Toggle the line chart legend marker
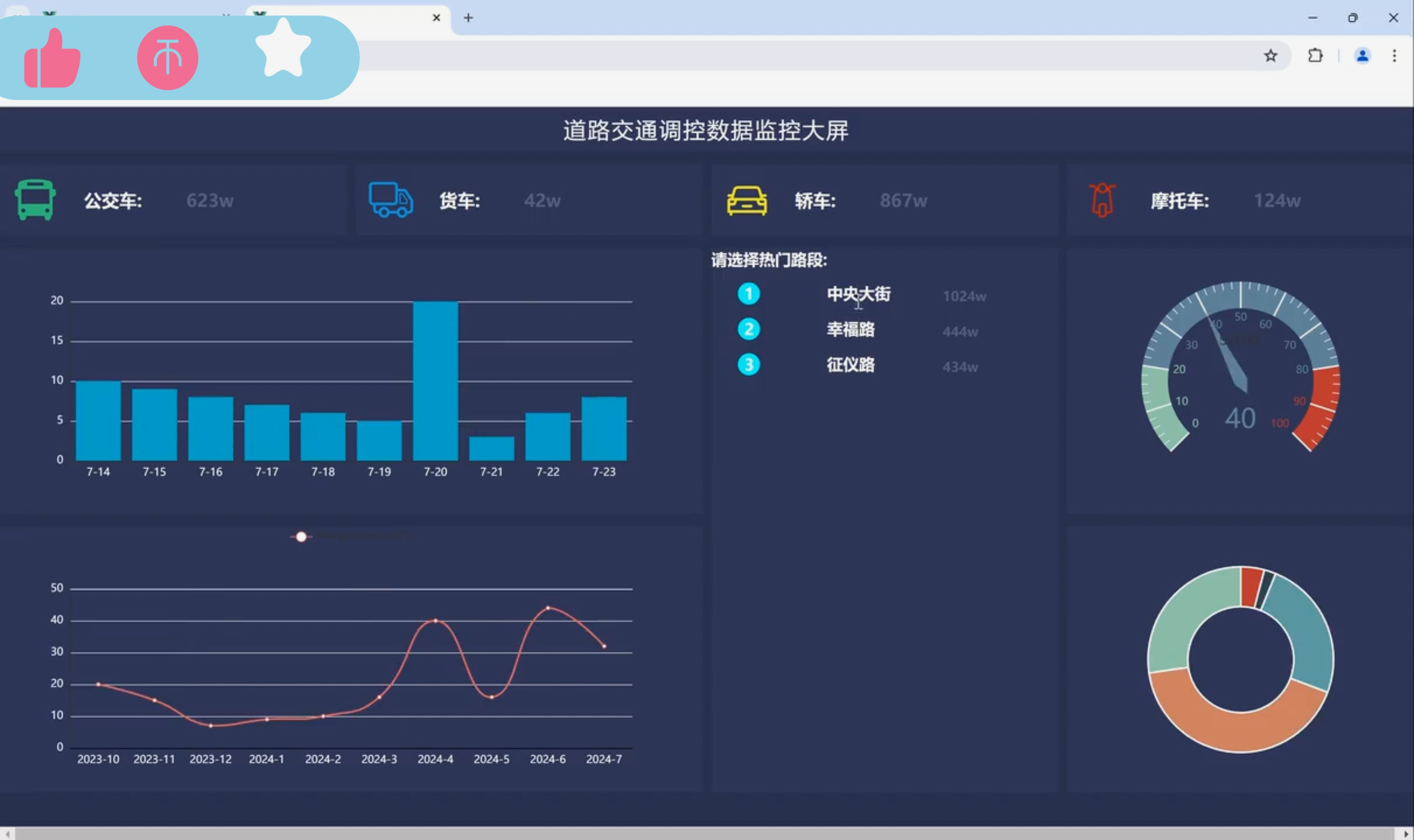Viewport: 1414px width, 840px height. click(x=301, y=537)
